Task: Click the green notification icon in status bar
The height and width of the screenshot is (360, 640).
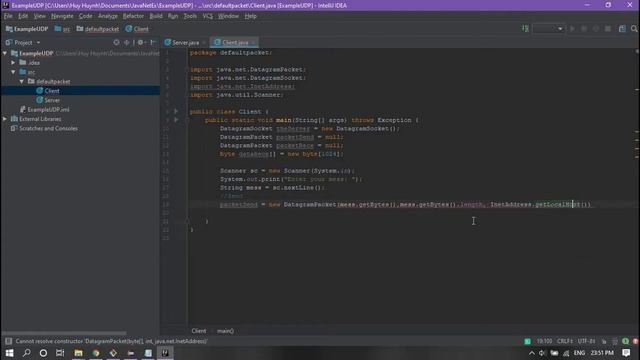Action: (x=625, y=341)
